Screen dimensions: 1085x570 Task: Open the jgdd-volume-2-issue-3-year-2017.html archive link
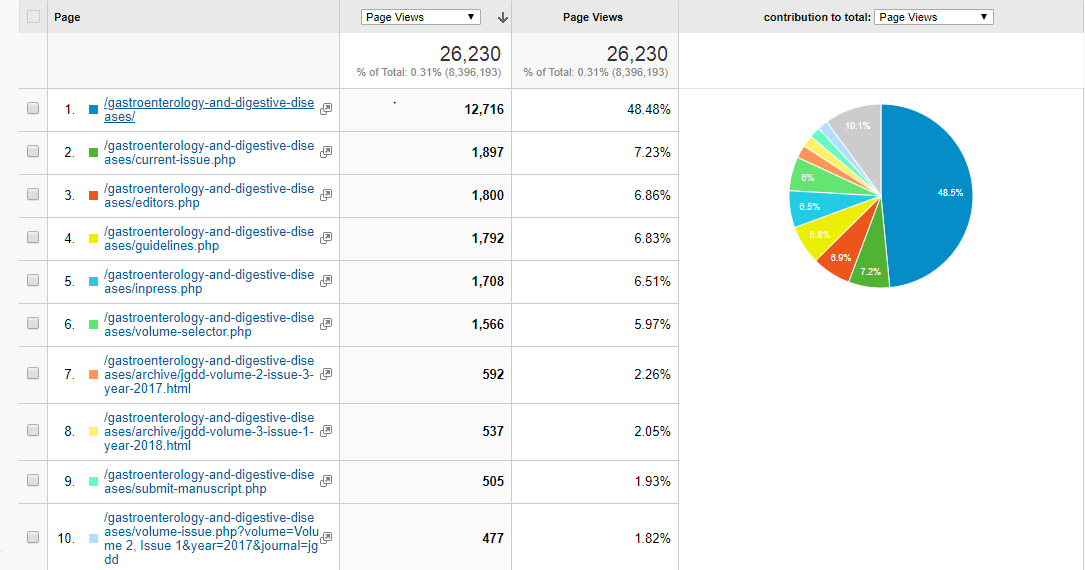click(x=208, y=374)
